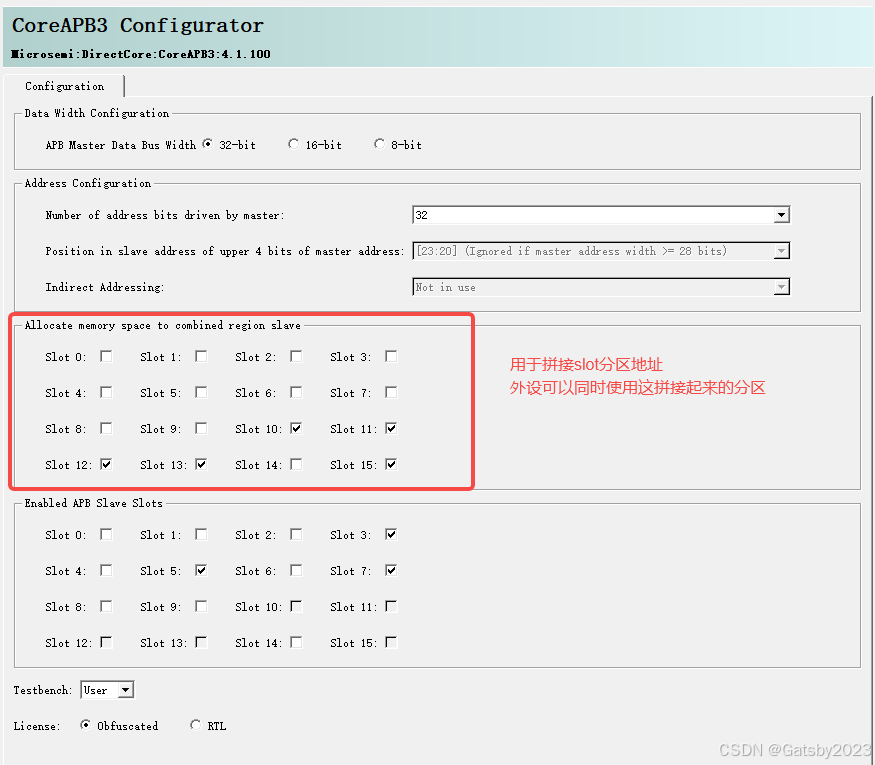Select 8-bit data bus width

coord(379,144)
